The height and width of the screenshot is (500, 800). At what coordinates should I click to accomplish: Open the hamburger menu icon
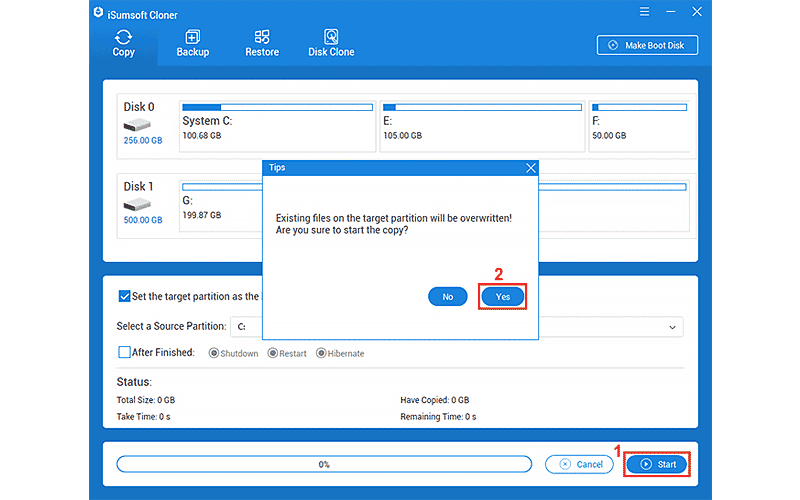[x=644, y=12]
